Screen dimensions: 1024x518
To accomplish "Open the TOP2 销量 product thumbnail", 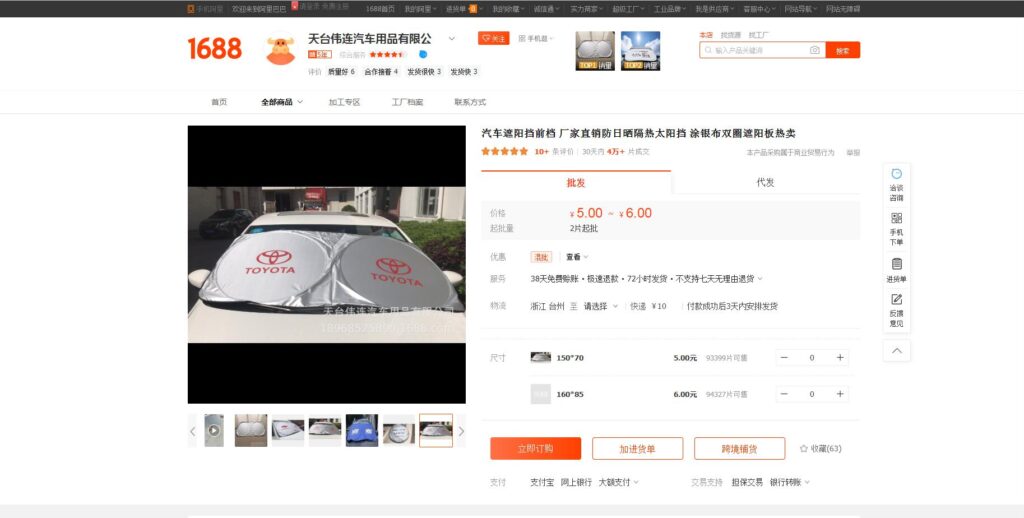I will click(x=640, y=51).
